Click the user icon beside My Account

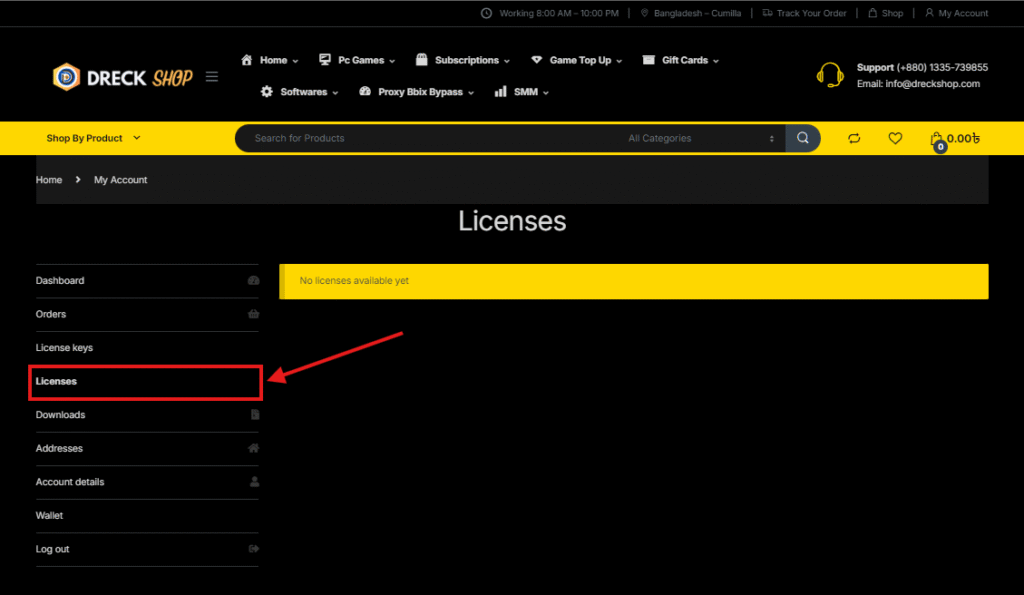coord(929,13)
